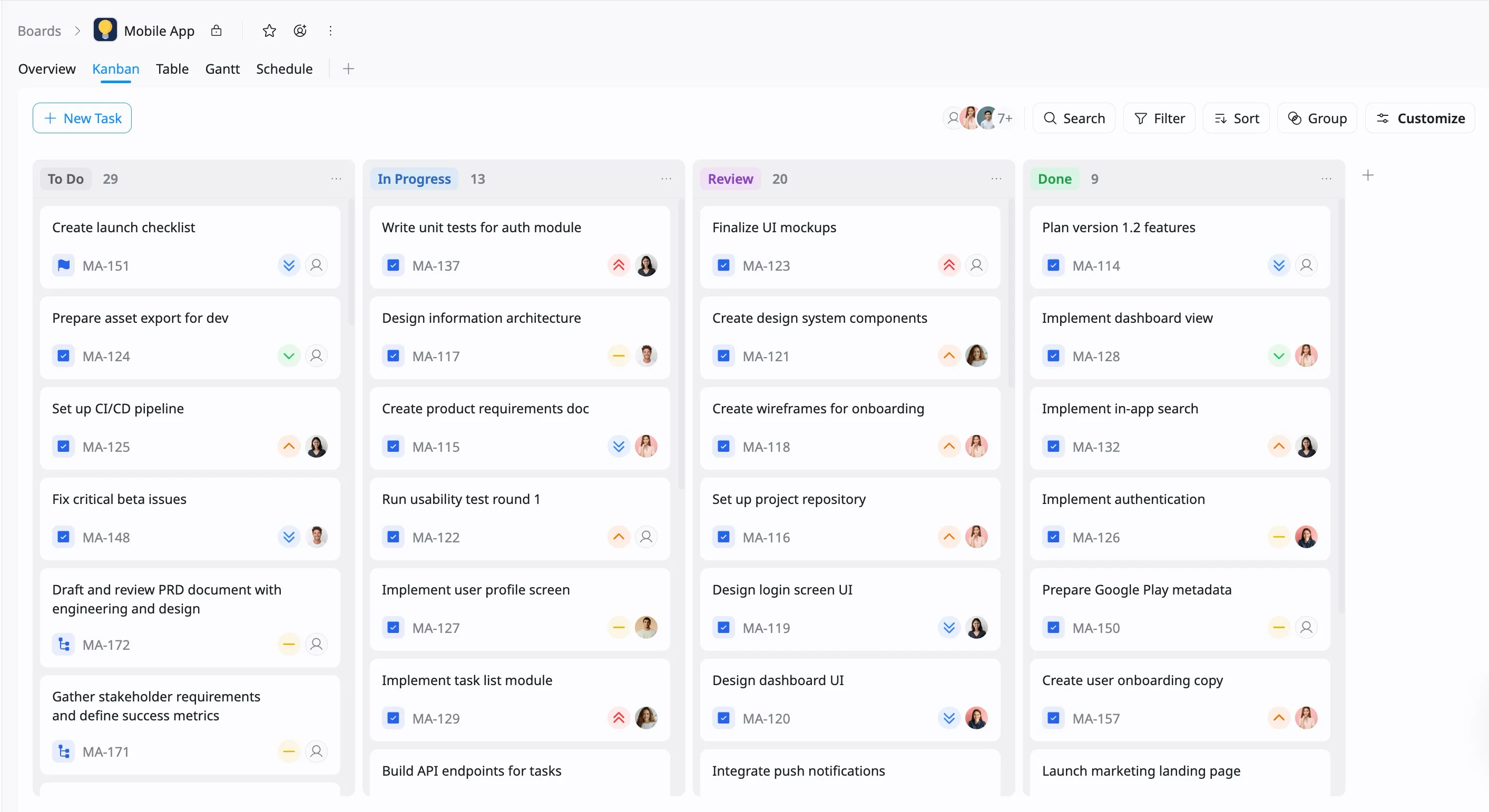1489x812 pixels.
Task: Switch to the Overview tab
Action: point(47,69)
